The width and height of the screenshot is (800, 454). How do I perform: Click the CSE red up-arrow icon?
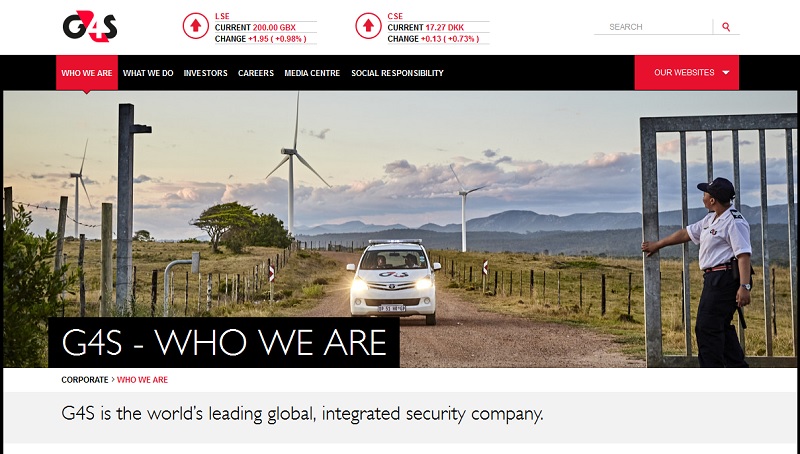click(368, 26)
